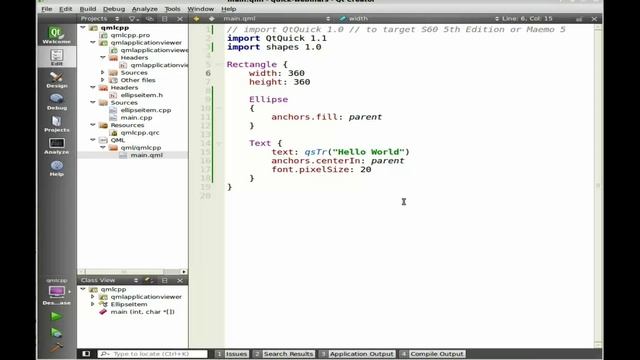This screenshot has height=360, width=640.
Task: Go forward in editor history
Action: [211, 19]
